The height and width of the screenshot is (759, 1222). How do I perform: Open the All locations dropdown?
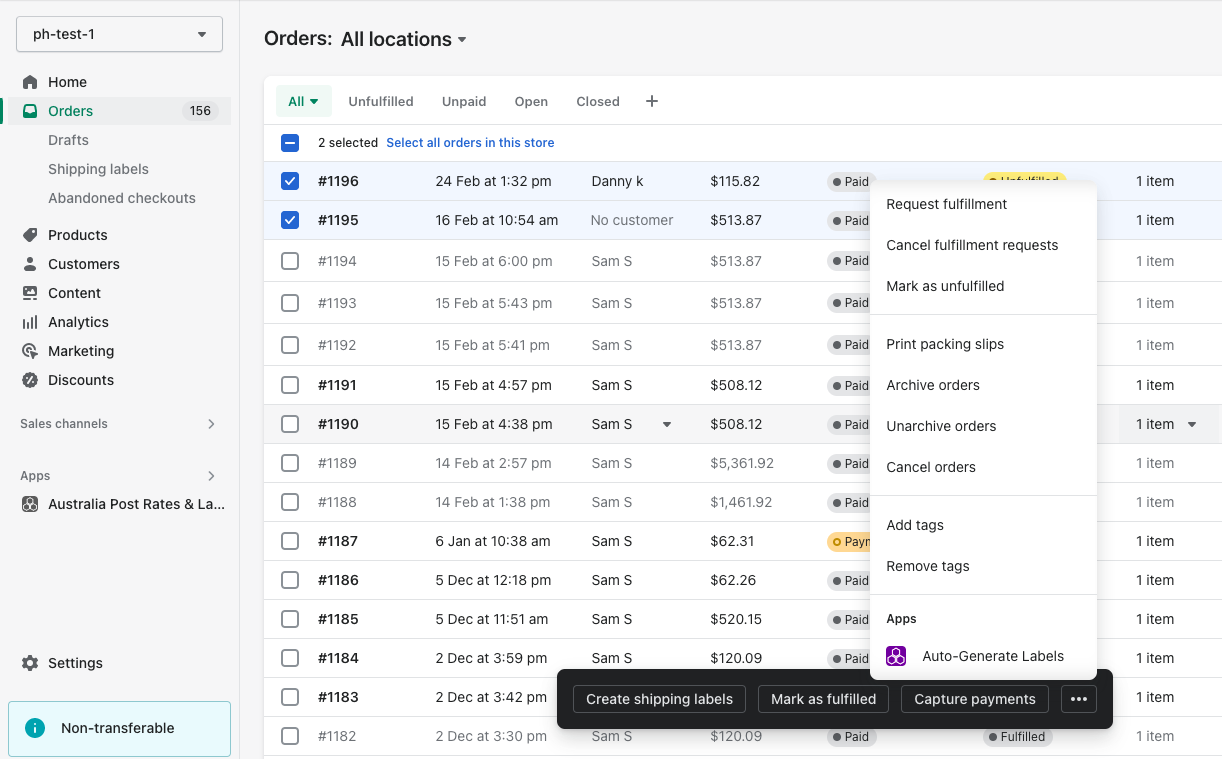pos(404,39)
